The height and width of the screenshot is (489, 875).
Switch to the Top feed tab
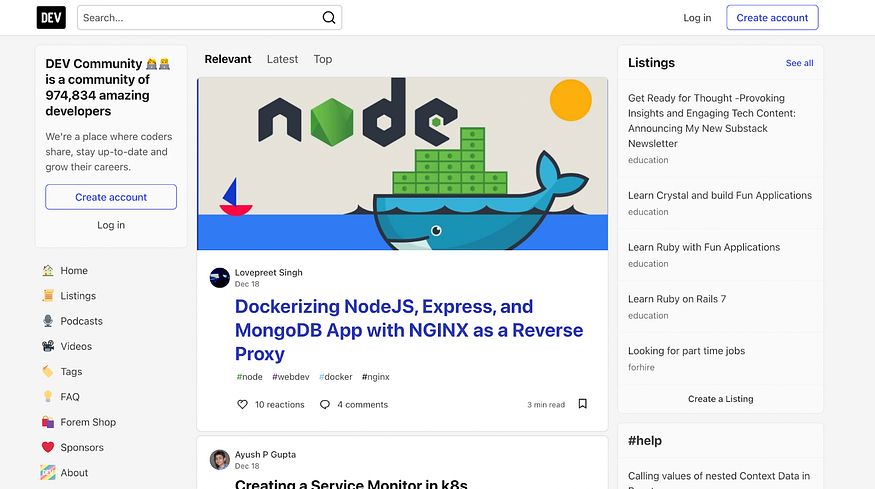point(323,59)
